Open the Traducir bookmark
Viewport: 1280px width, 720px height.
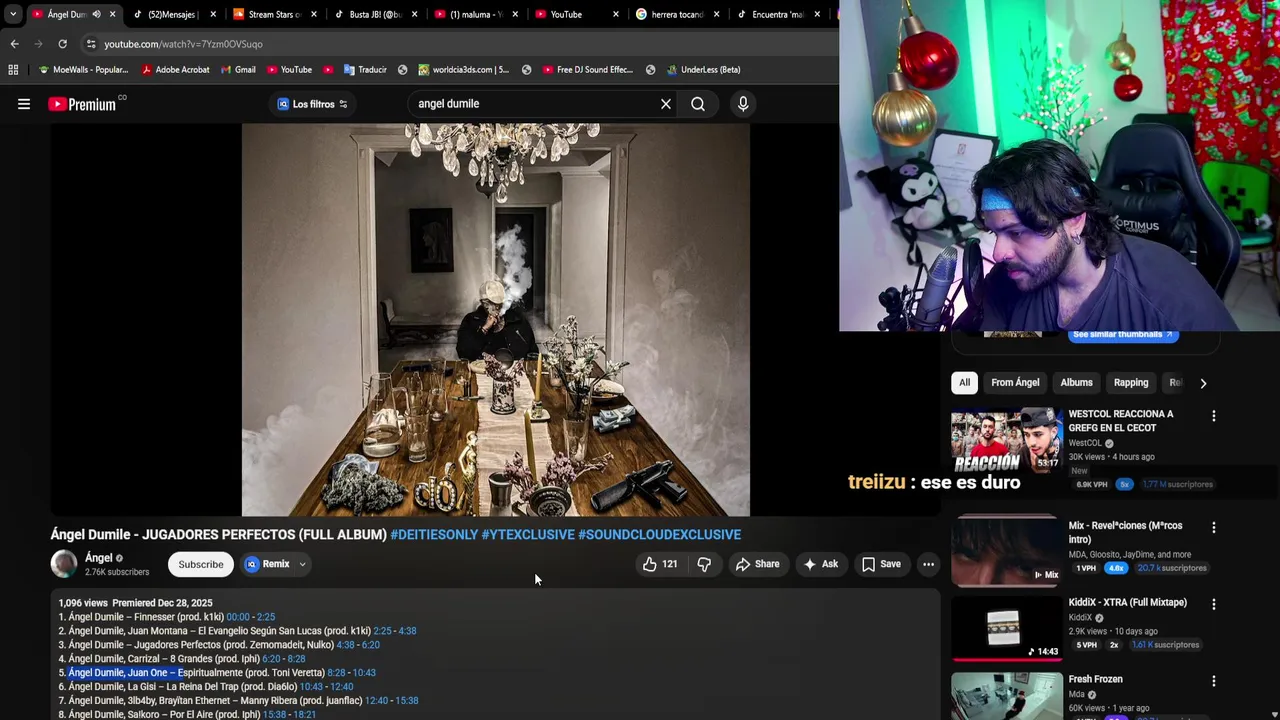tap(365, 70)
